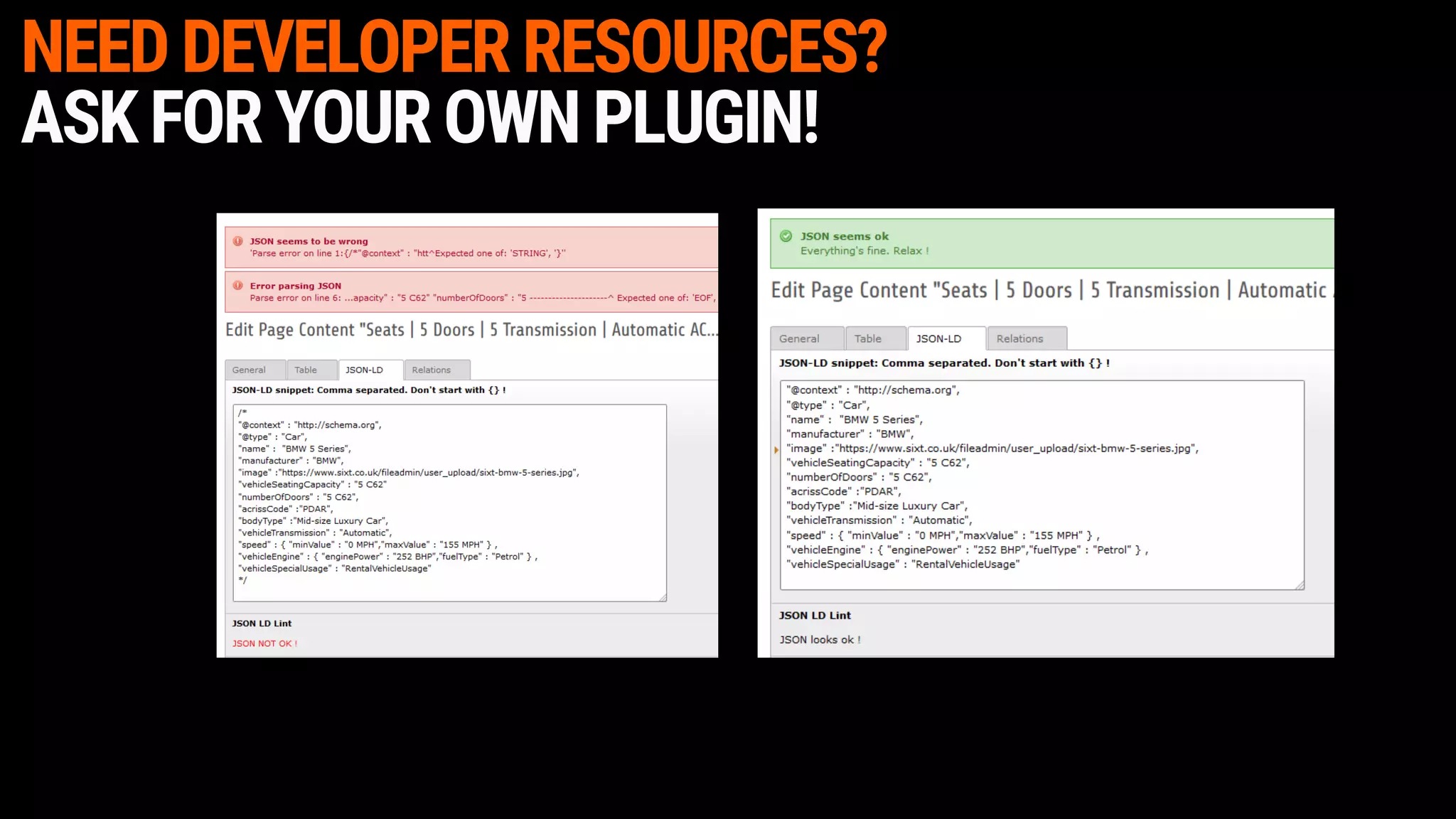Select JSON-LD tab in left error panel
Viewport: 1456px width, 819px height.
pyautogui.click(x=370, y=370)
